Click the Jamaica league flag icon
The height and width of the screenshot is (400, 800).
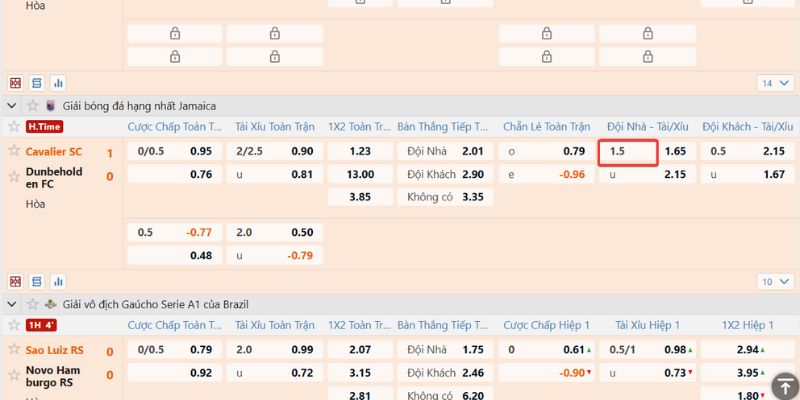tap(52, 105)
